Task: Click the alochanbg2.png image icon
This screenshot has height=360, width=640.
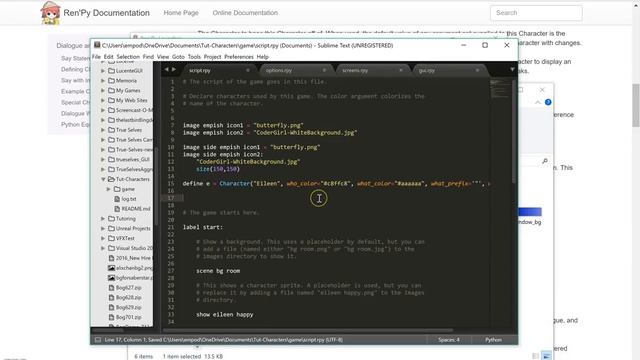Action: tap(111, 268)
